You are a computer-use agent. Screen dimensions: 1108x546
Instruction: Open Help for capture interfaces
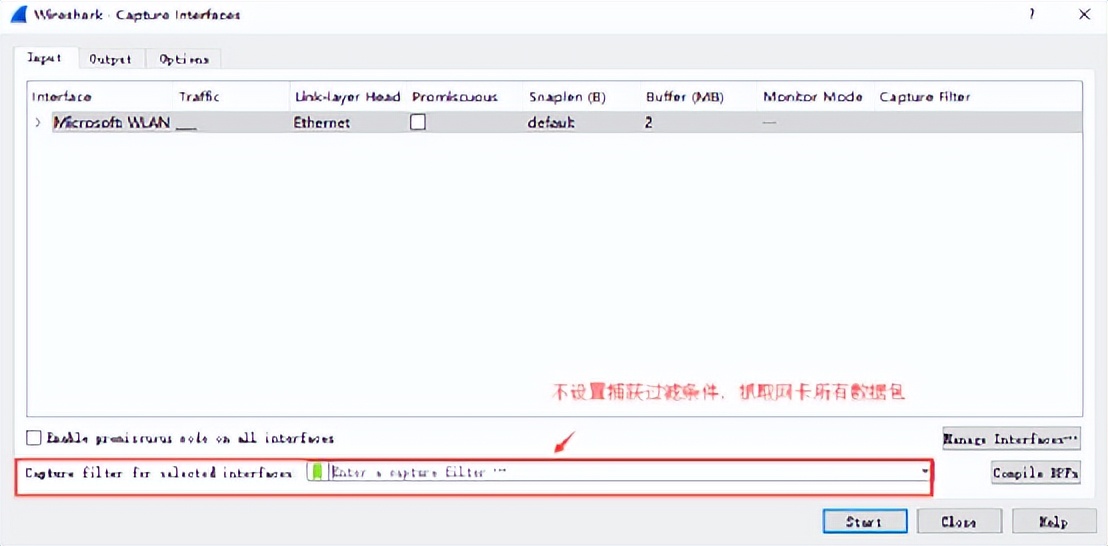click(1053, 522)
